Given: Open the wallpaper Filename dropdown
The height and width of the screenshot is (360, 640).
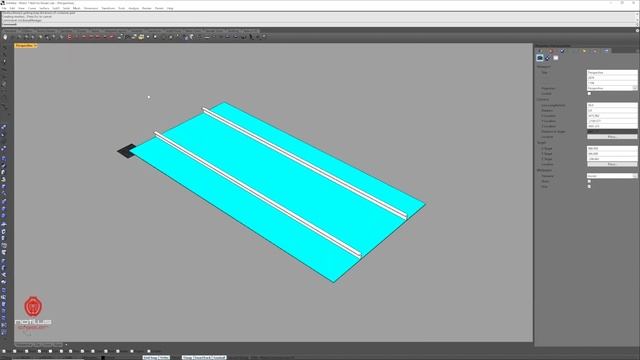Looking at the screenshot, I should 612,176.
